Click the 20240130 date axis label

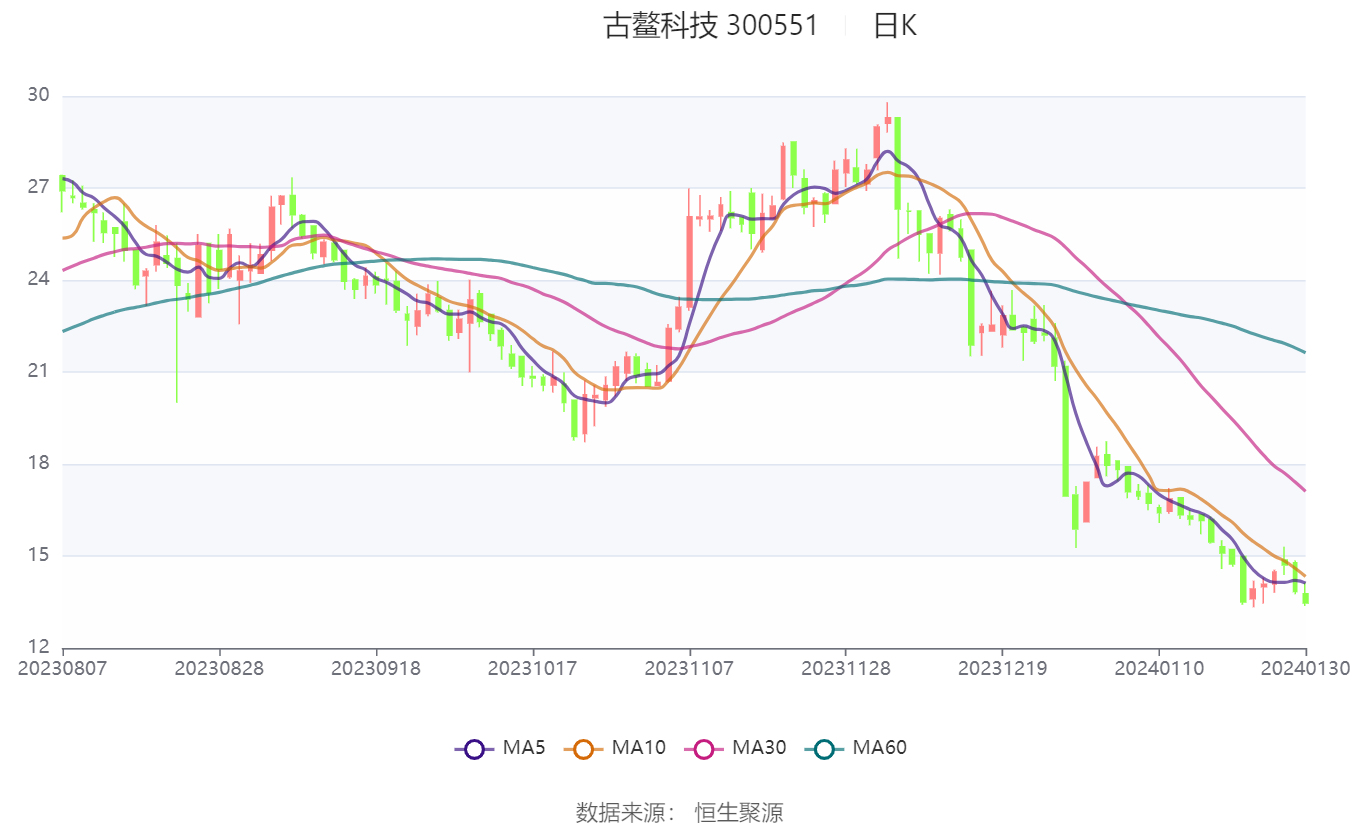1305,667
